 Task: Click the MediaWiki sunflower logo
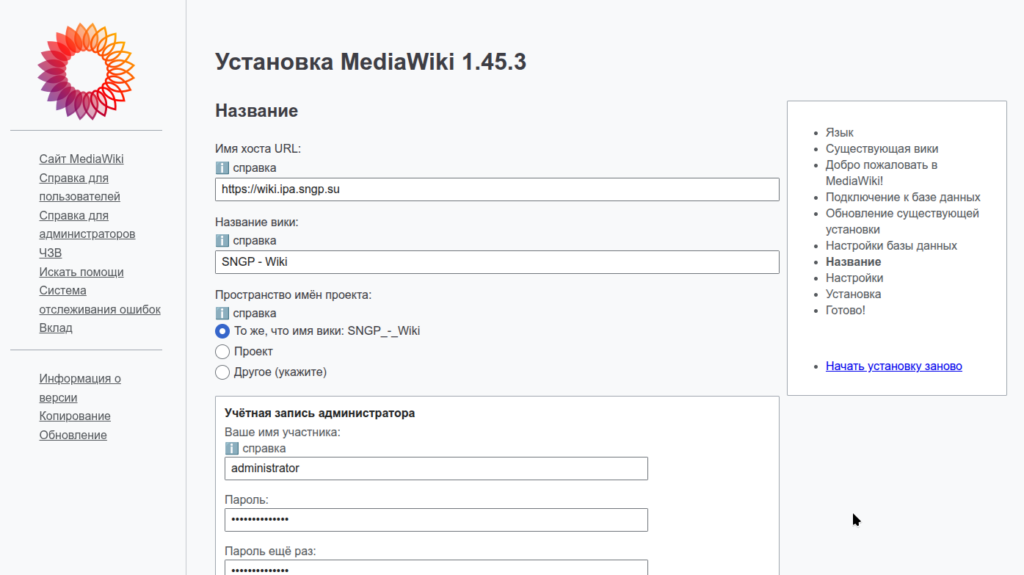pos(86,70)
